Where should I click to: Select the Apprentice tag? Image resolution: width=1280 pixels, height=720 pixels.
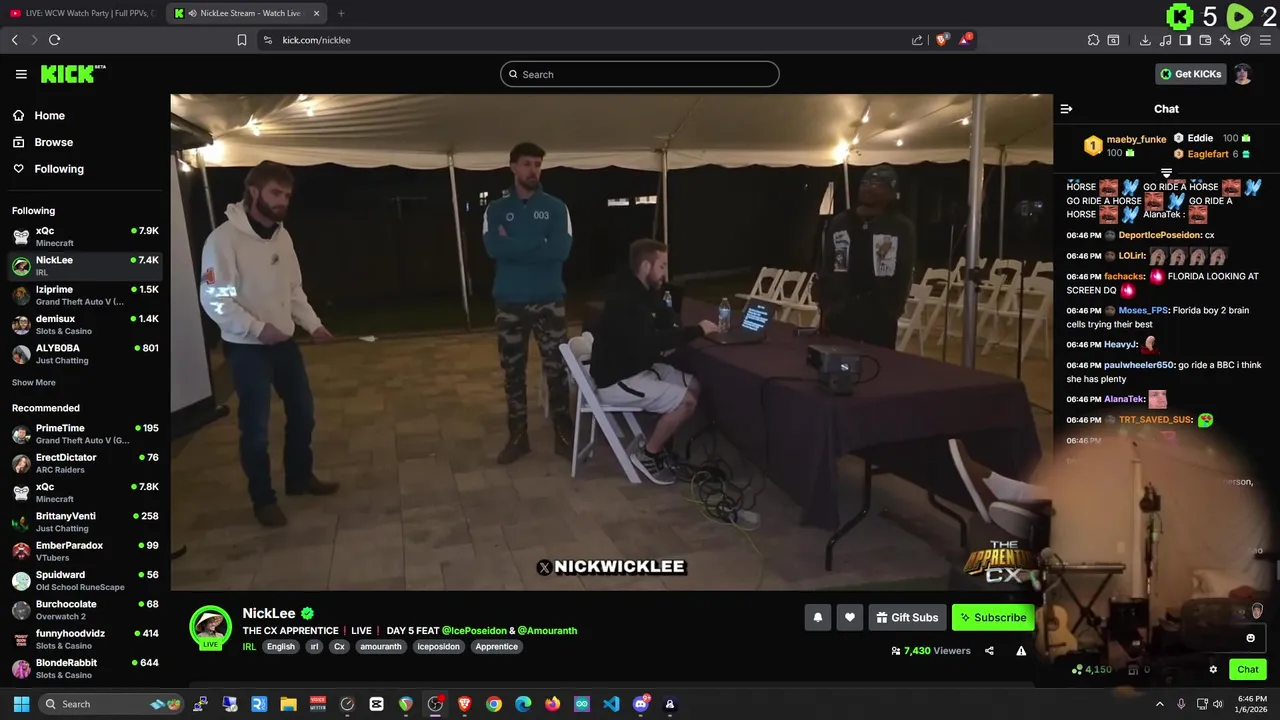click(x=497, y=647)
